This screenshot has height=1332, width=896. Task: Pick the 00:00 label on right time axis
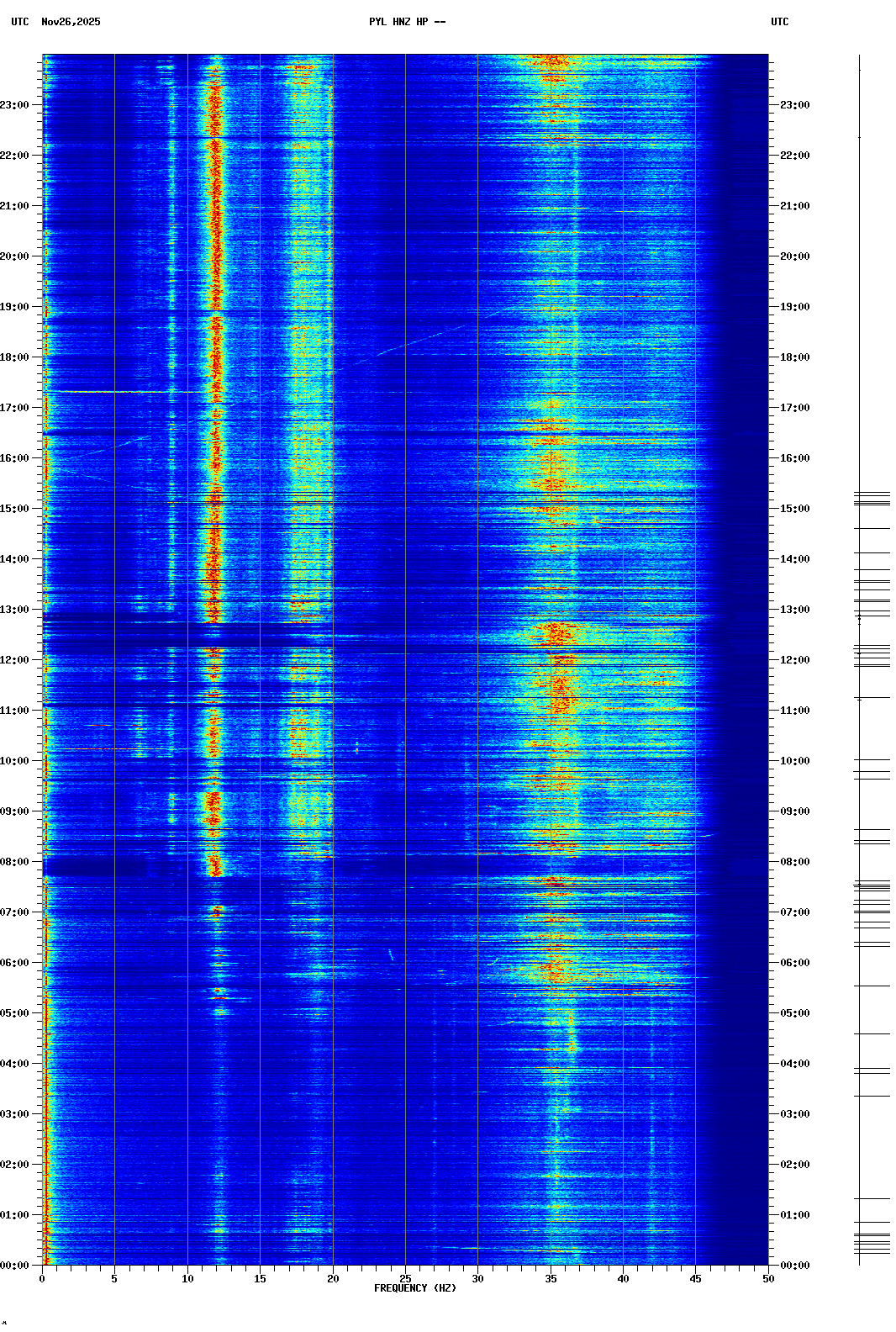point(794,1266)
